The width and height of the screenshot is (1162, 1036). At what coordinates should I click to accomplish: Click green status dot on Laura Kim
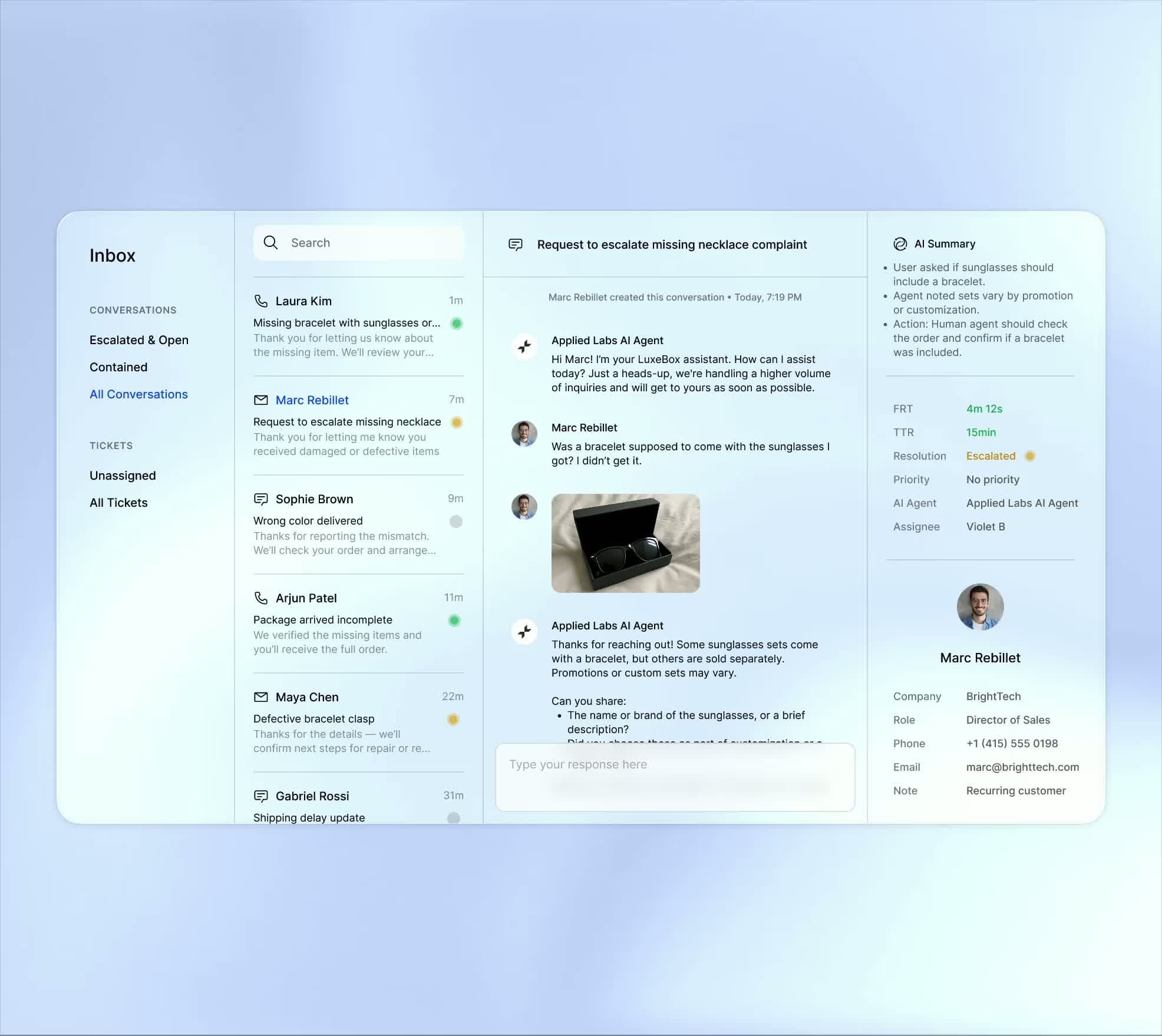[x=456, y=324]
